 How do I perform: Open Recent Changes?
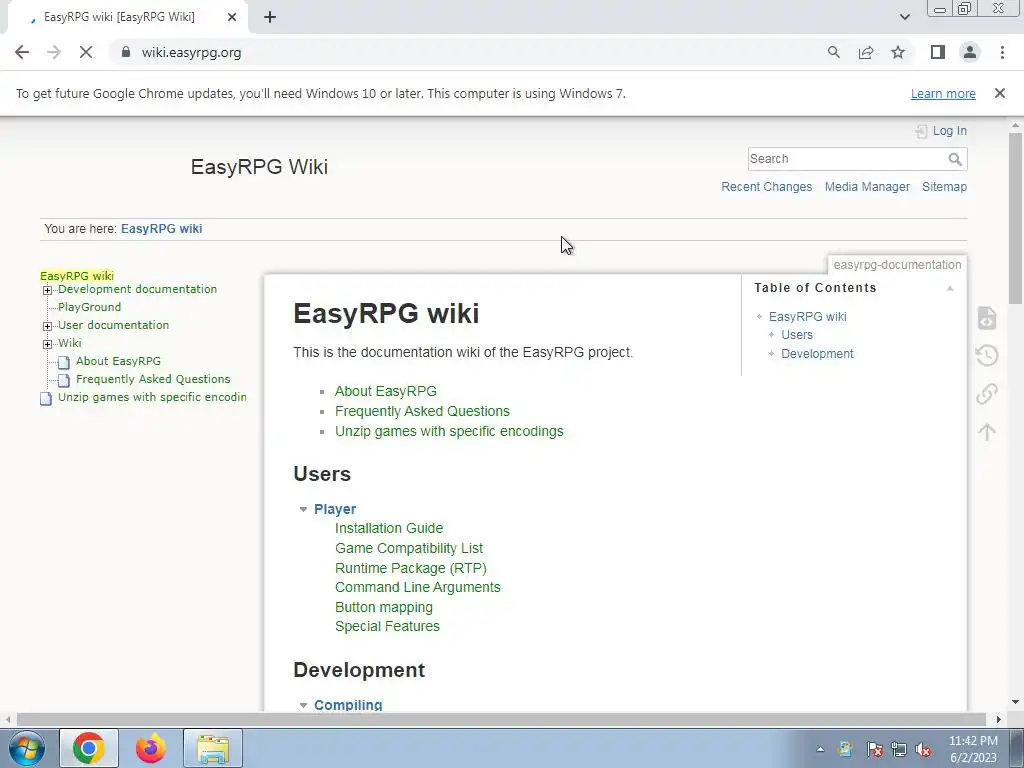(767, 187)
